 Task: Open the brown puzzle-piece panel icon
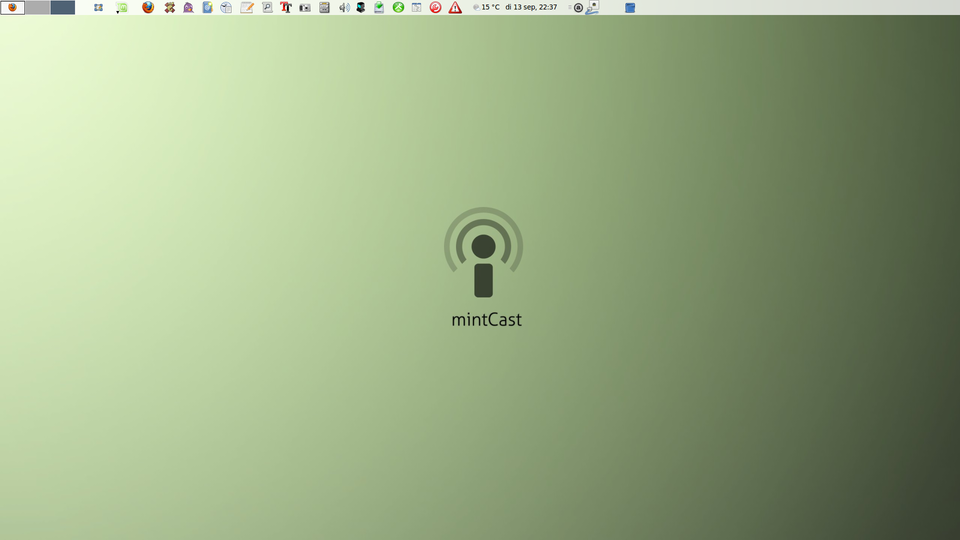pyautogui.click(x=170, y=7)
